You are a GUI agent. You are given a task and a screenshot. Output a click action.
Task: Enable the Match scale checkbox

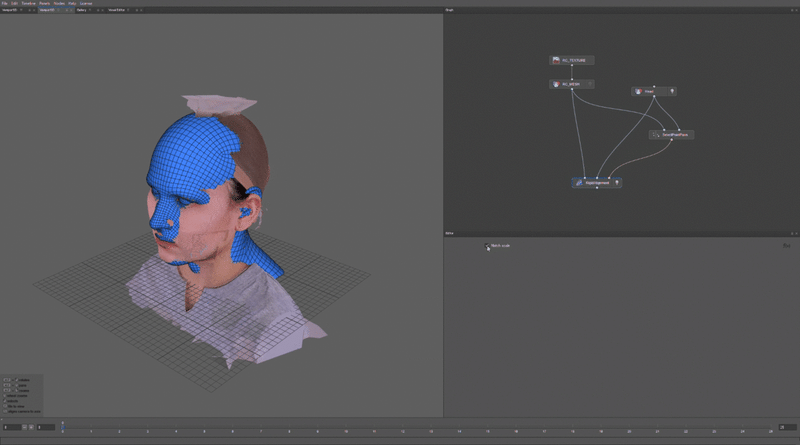click(487, 245)
